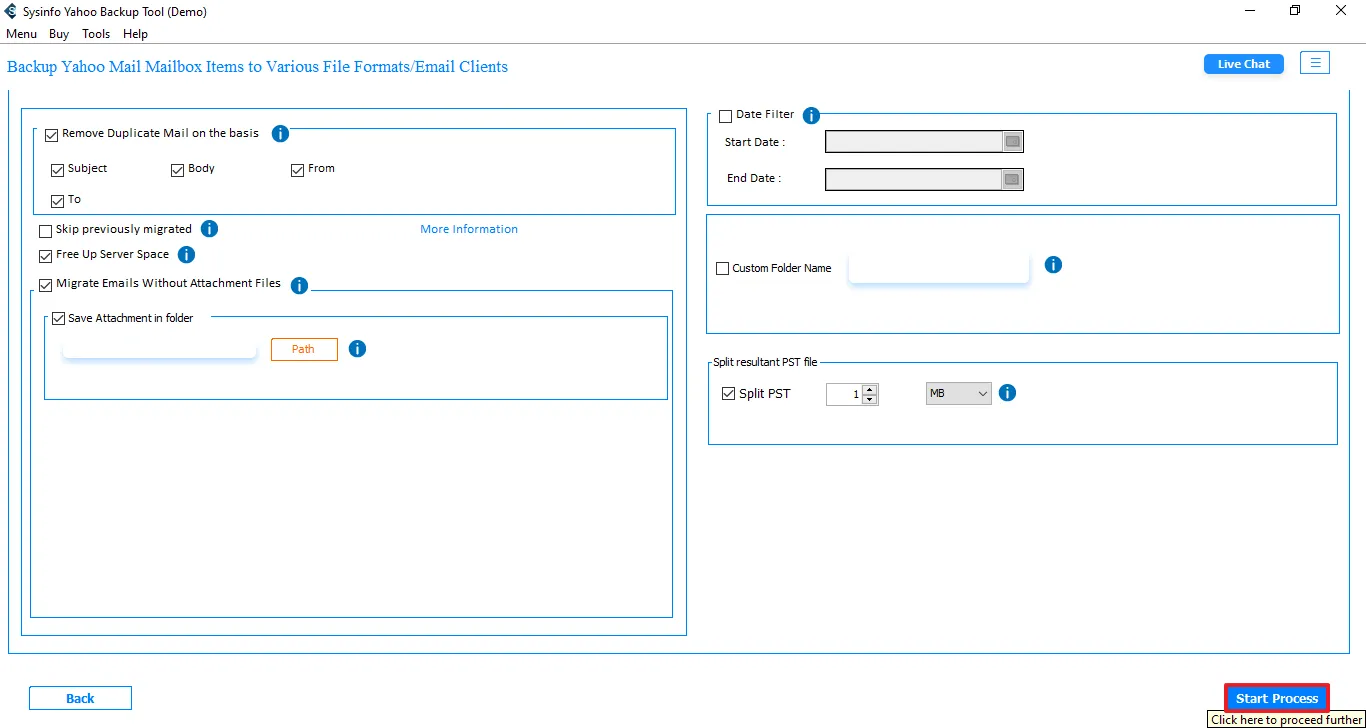
Task: Toggle Free Up Server Space checkbox
Action: [45, 256]
